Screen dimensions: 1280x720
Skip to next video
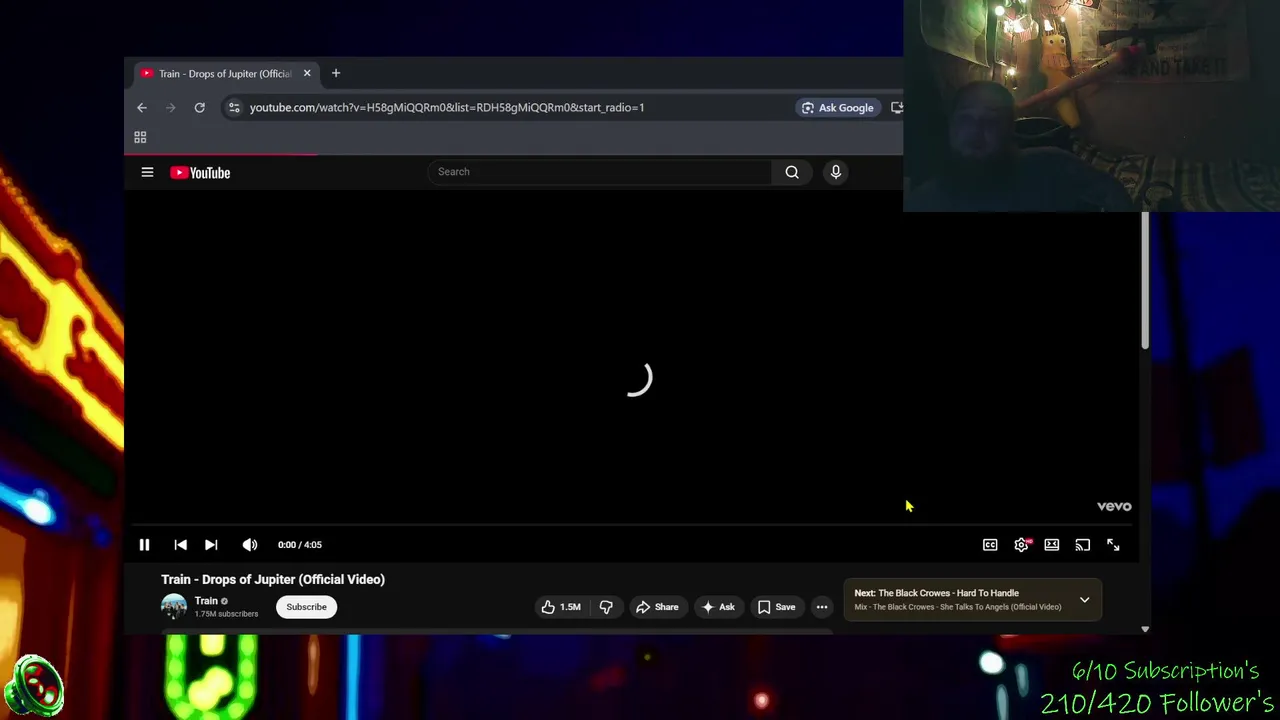(211, 545)
